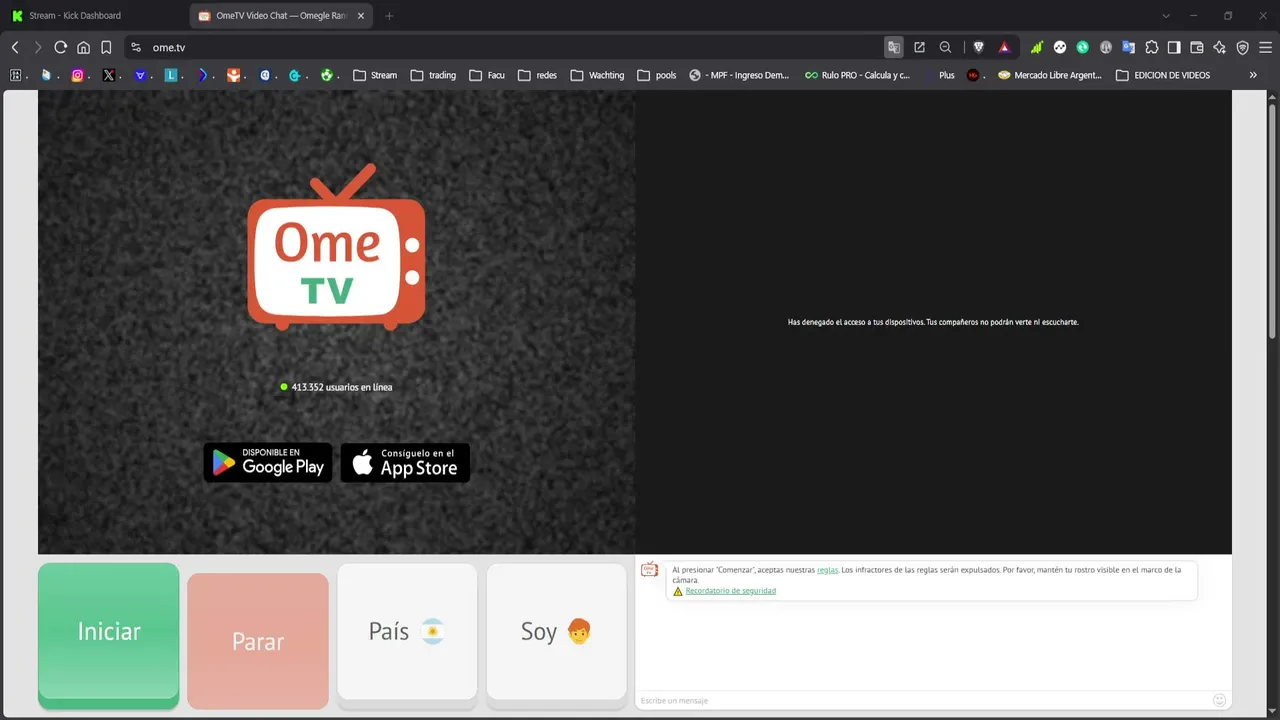Open Rulo PRO - Calcula bookmark

pos(858,75)
